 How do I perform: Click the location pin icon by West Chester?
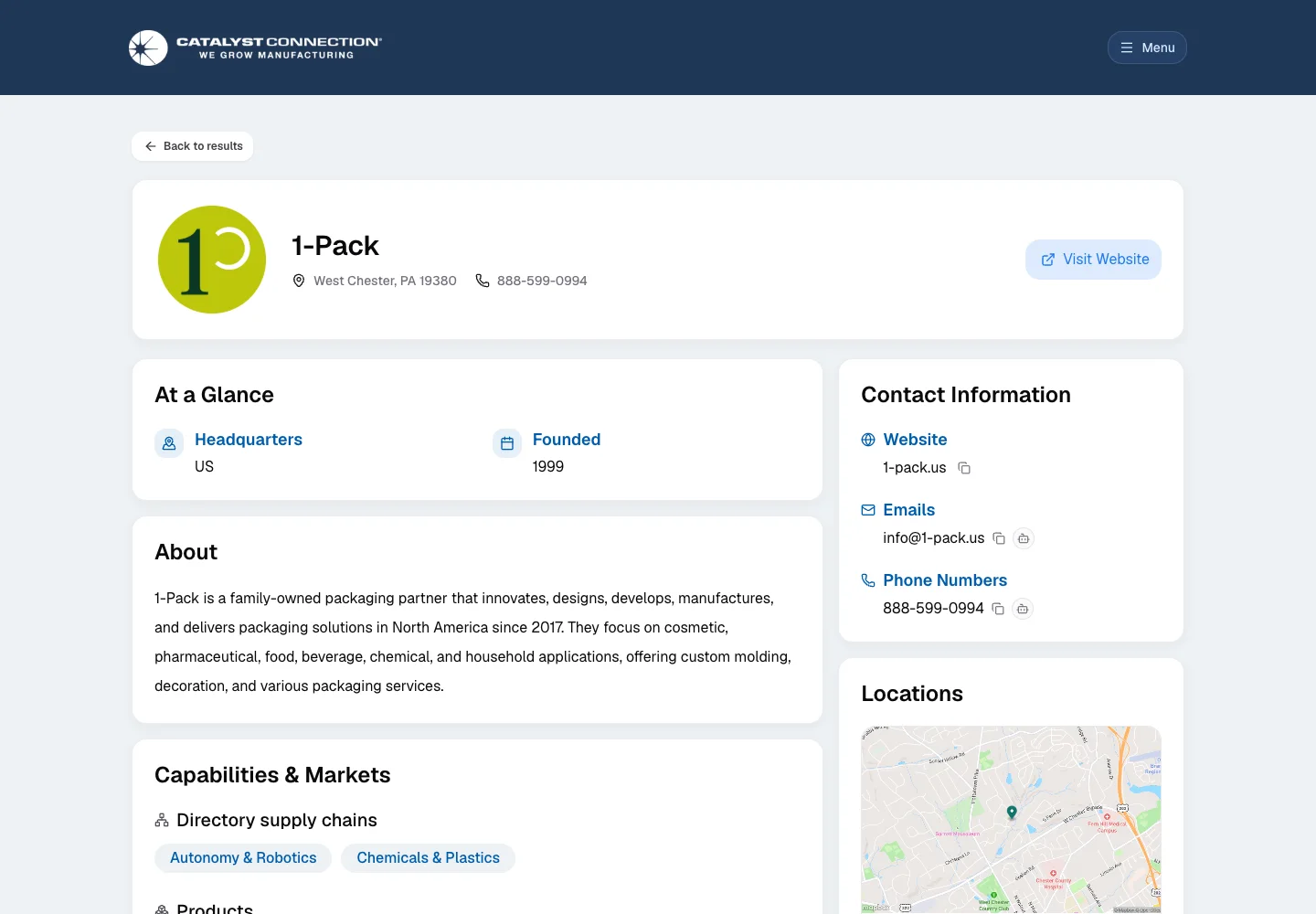299,281
